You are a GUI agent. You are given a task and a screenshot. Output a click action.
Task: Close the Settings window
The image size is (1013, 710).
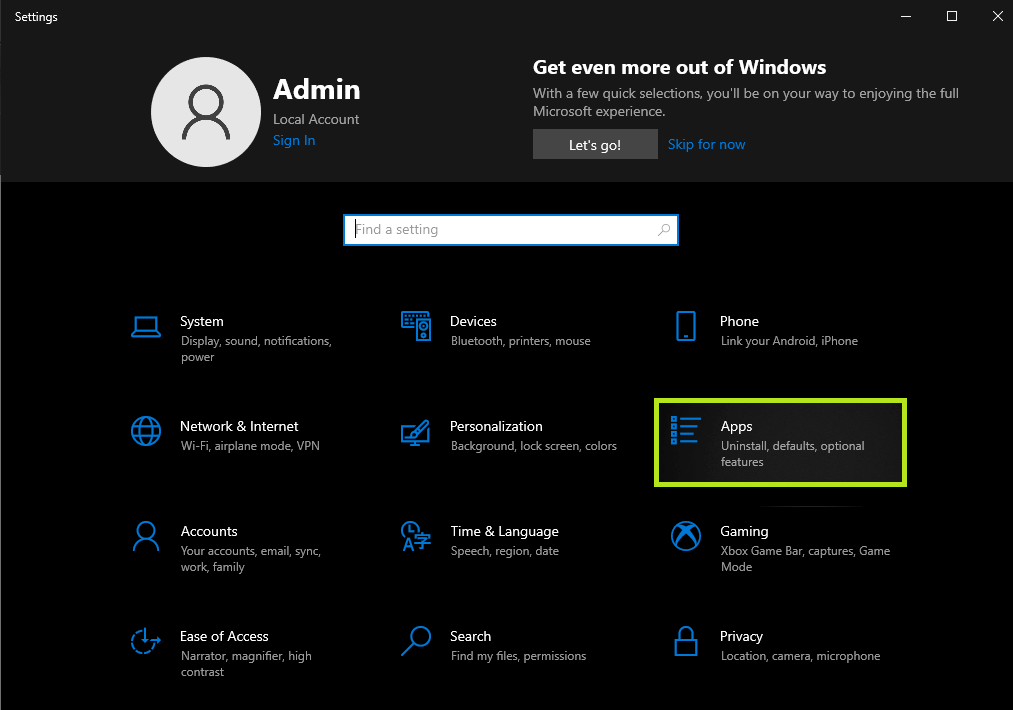coord(997,16)
